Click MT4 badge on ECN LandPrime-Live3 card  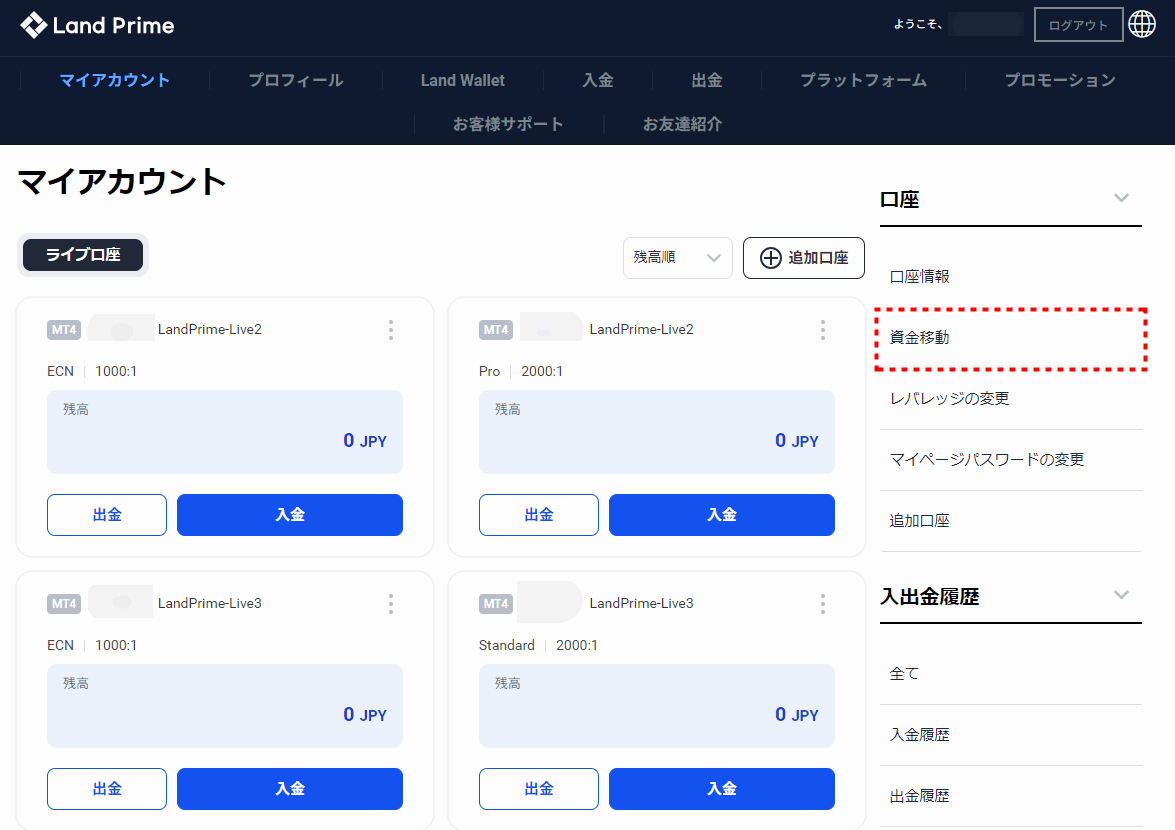[64, 604]
